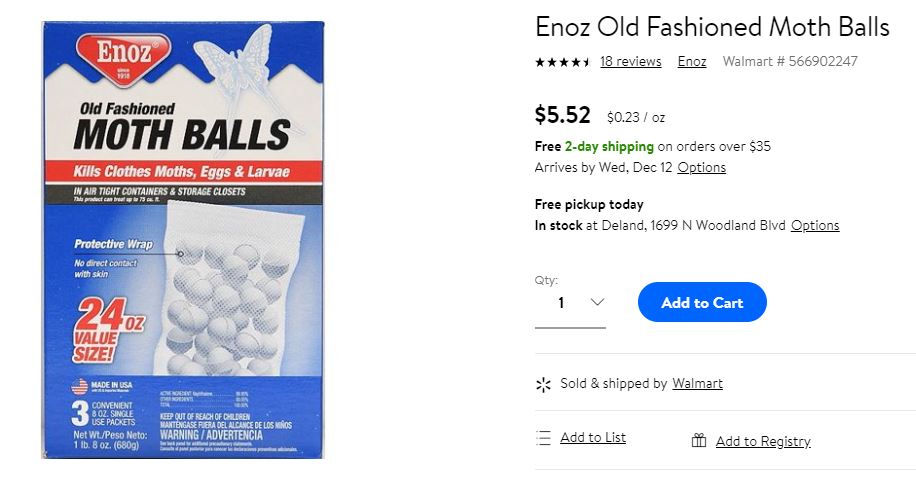Click the Add to Registry link
This screenshot has height=480, width=916.
(764, 441)
